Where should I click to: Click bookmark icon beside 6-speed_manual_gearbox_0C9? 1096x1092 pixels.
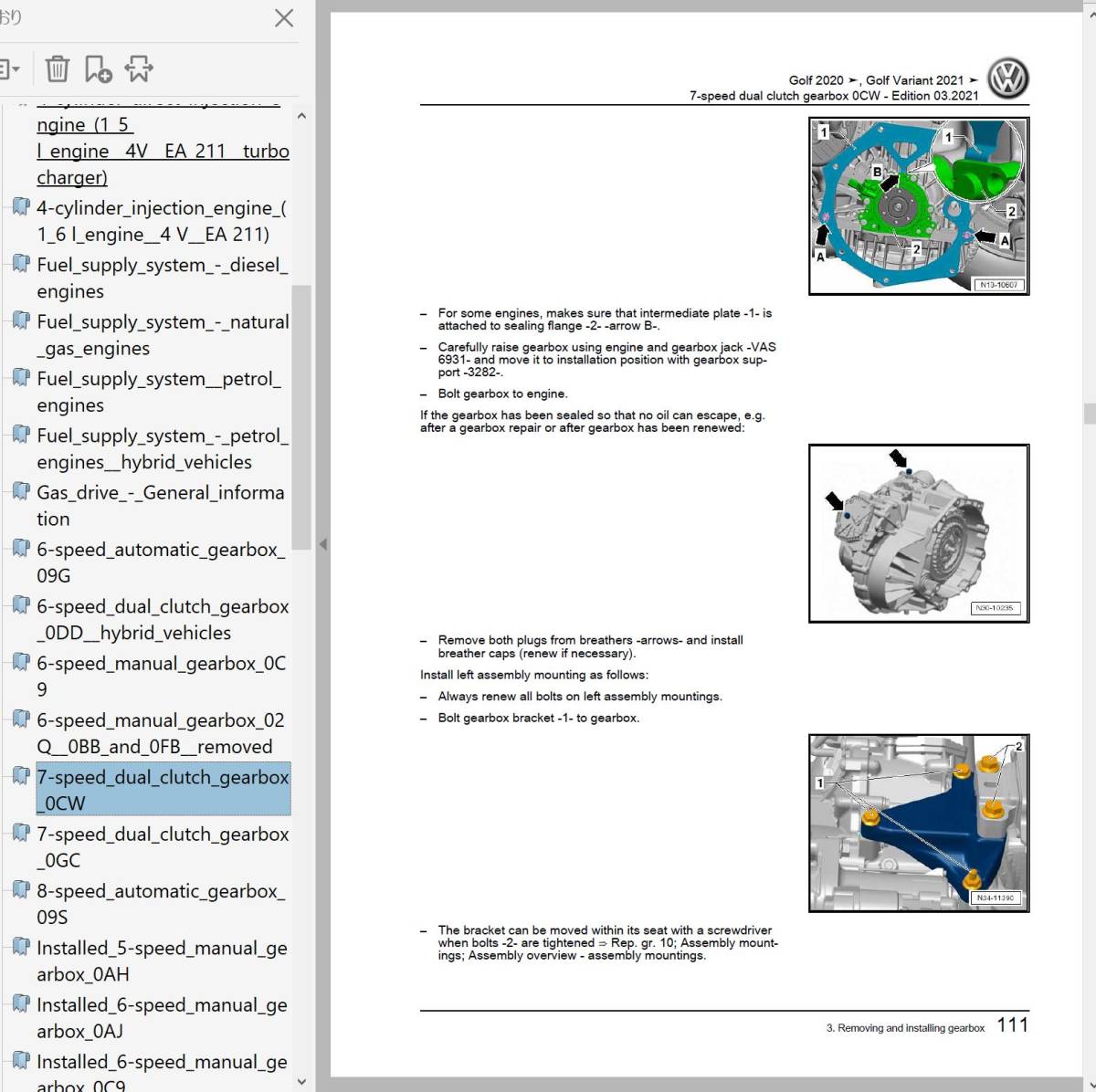tap(20, 663)
